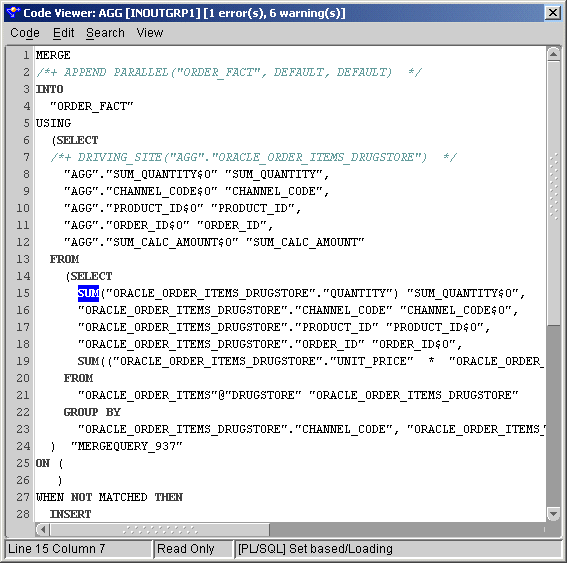This screenshot has width=568, height=563.
Task: Click the APPEND PARALLEL hint comment
Action: 229,72
